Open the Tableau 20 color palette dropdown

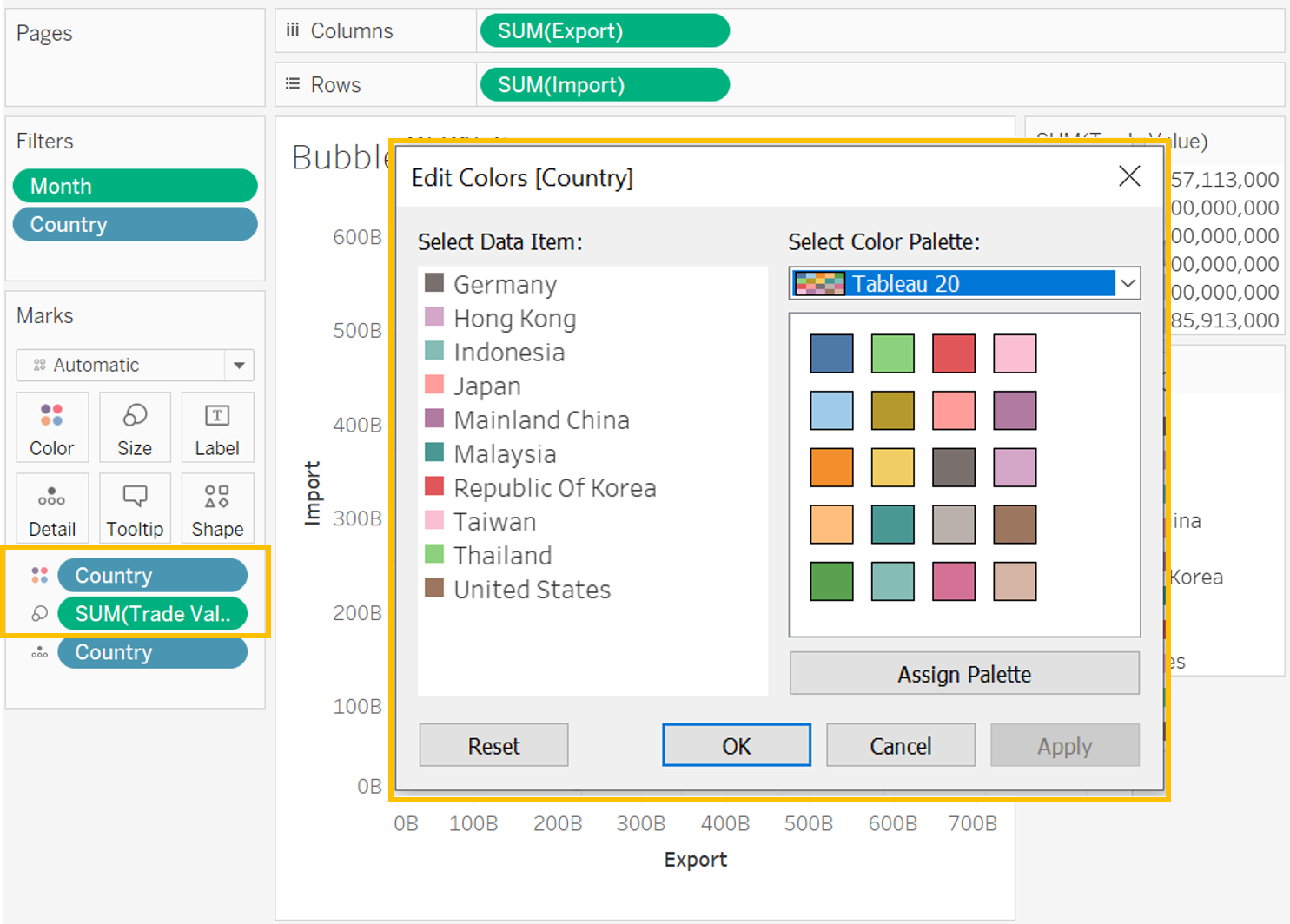pos(1128,284)
